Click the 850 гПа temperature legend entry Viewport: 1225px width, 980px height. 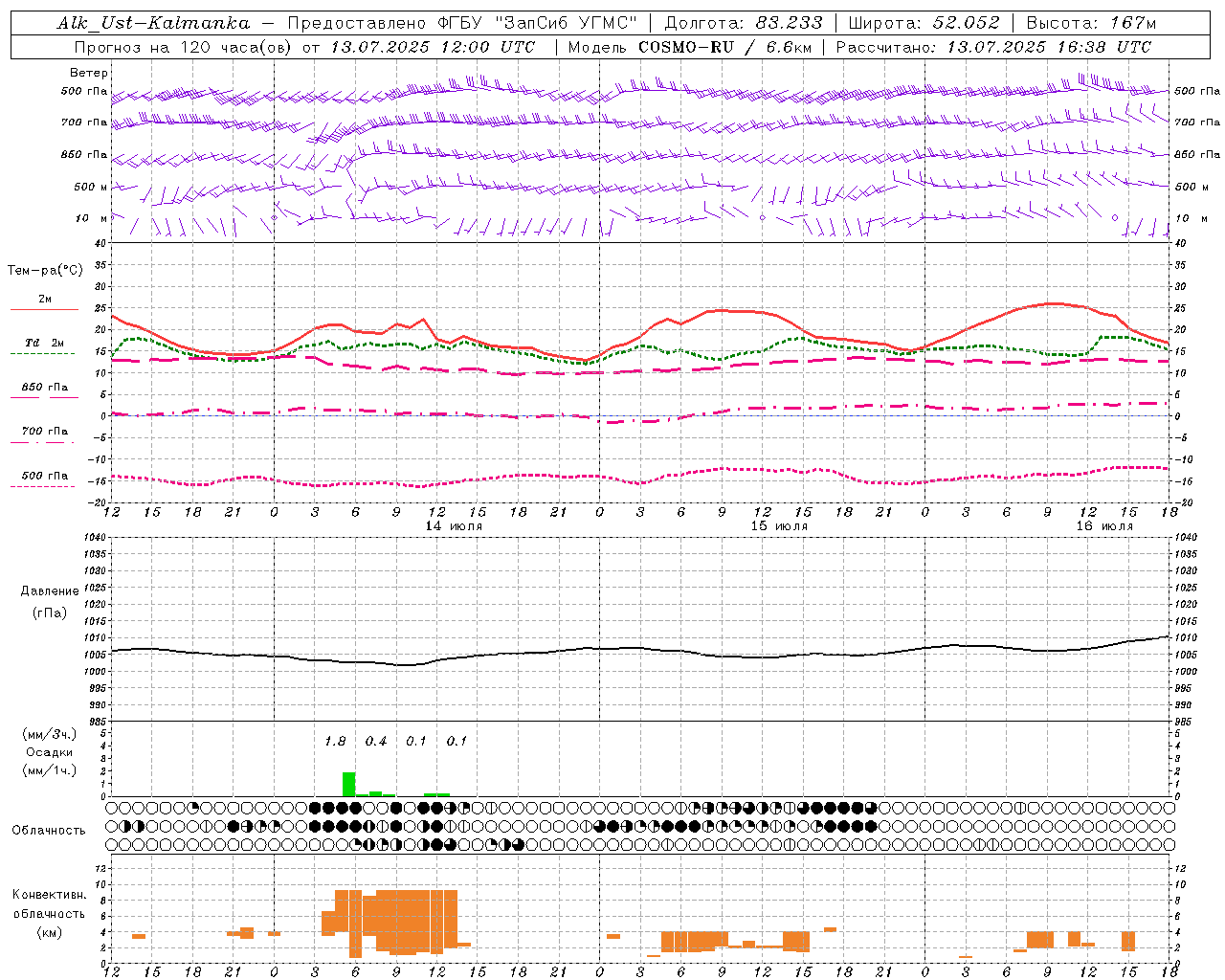45,388
